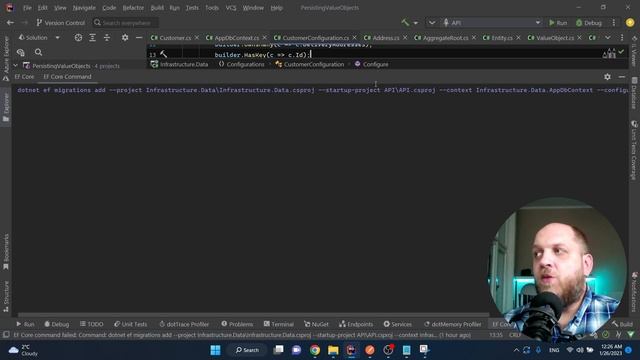Screen dimensions: 640x360
Task: Open the Explorer panel settings gear
Action: (x=125, y=38)
